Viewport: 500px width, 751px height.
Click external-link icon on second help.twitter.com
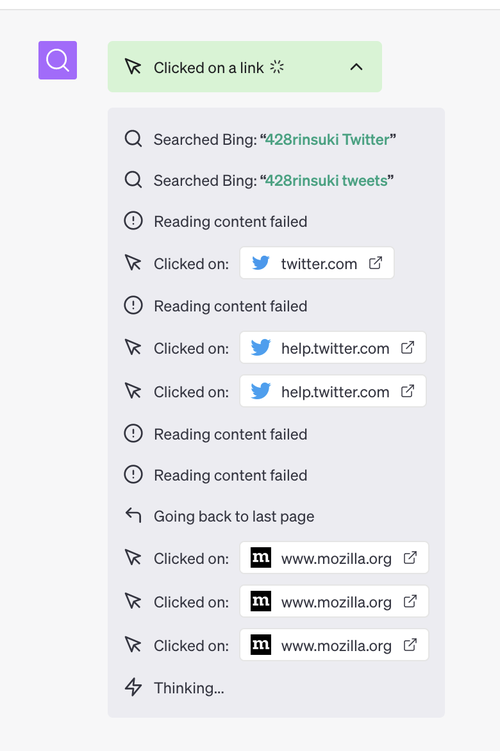click(408, 391)
